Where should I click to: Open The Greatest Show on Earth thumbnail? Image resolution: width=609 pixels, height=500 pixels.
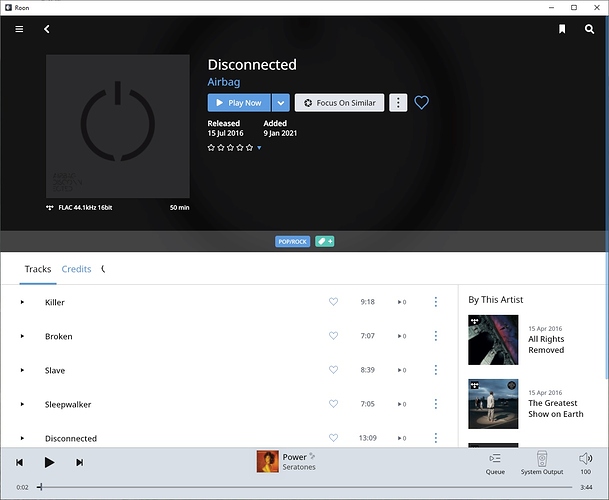click(493, 404)
